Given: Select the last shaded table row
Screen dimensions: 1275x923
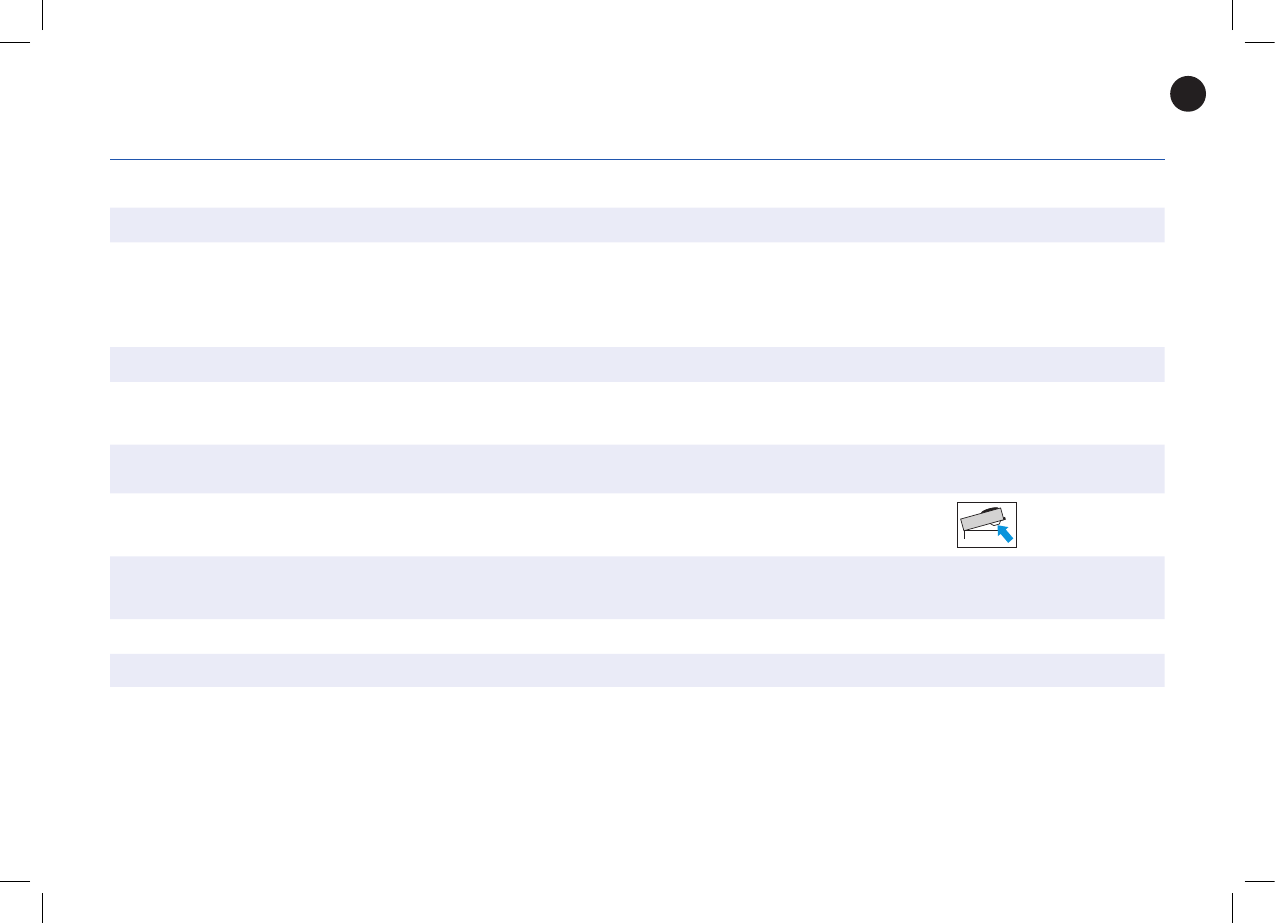Looking at the screenshot, I should tap(636, 670).
